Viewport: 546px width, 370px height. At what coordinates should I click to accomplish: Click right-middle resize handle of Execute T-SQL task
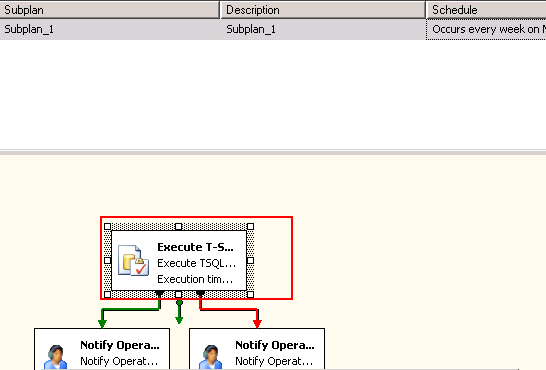pos(250,260)
